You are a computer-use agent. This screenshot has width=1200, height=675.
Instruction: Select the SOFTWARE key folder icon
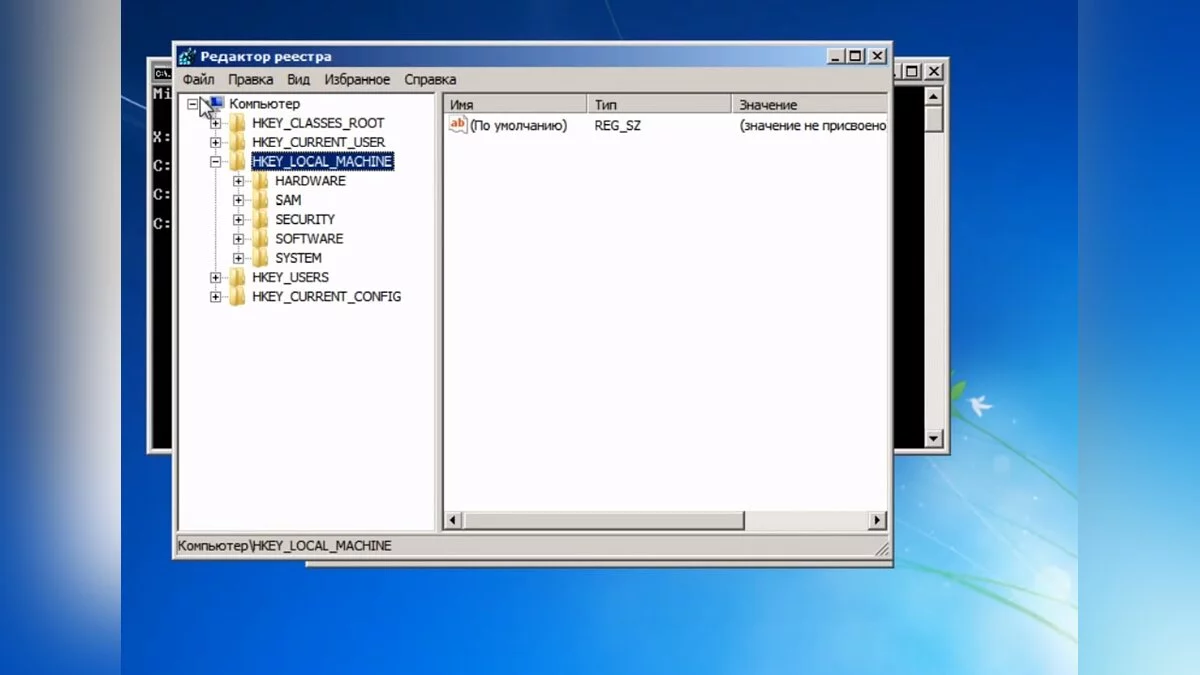(260, 239)
